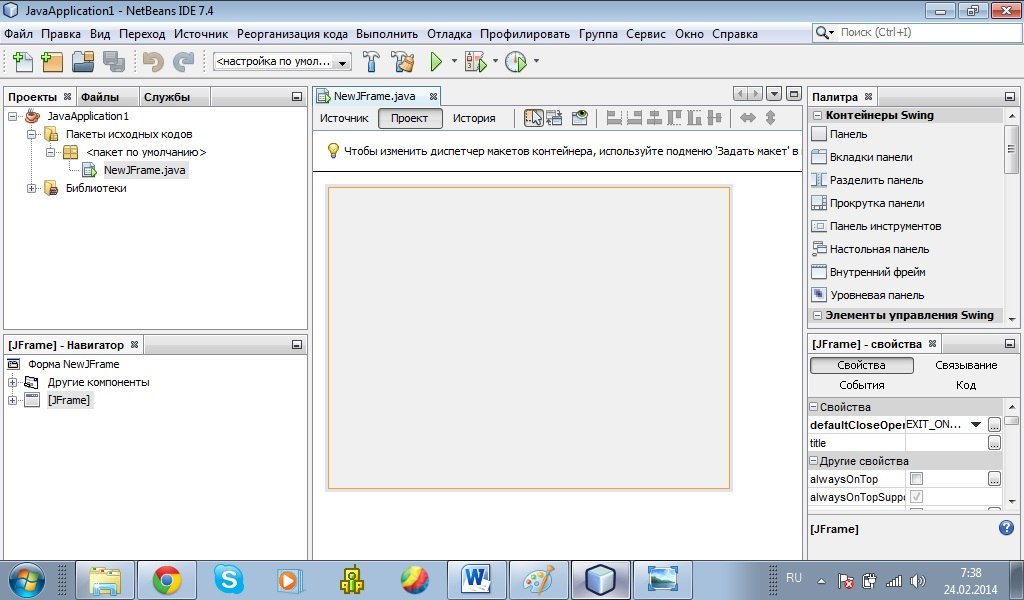The image size is (1024, 600).
Task: Open the Файл menu
Action: pos(18,34)
